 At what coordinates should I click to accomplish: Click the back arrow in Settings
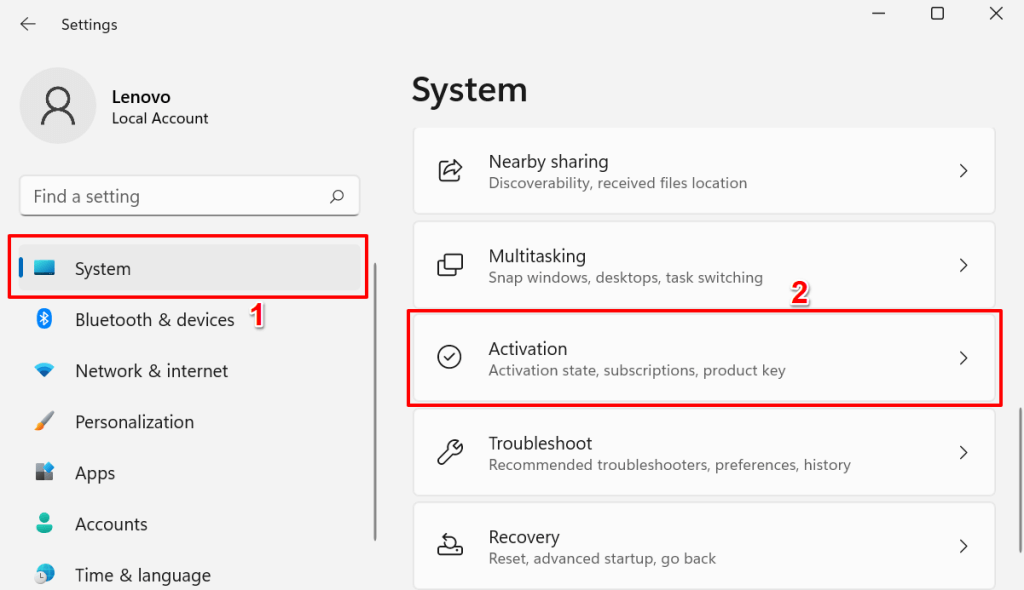click(27, 24)
